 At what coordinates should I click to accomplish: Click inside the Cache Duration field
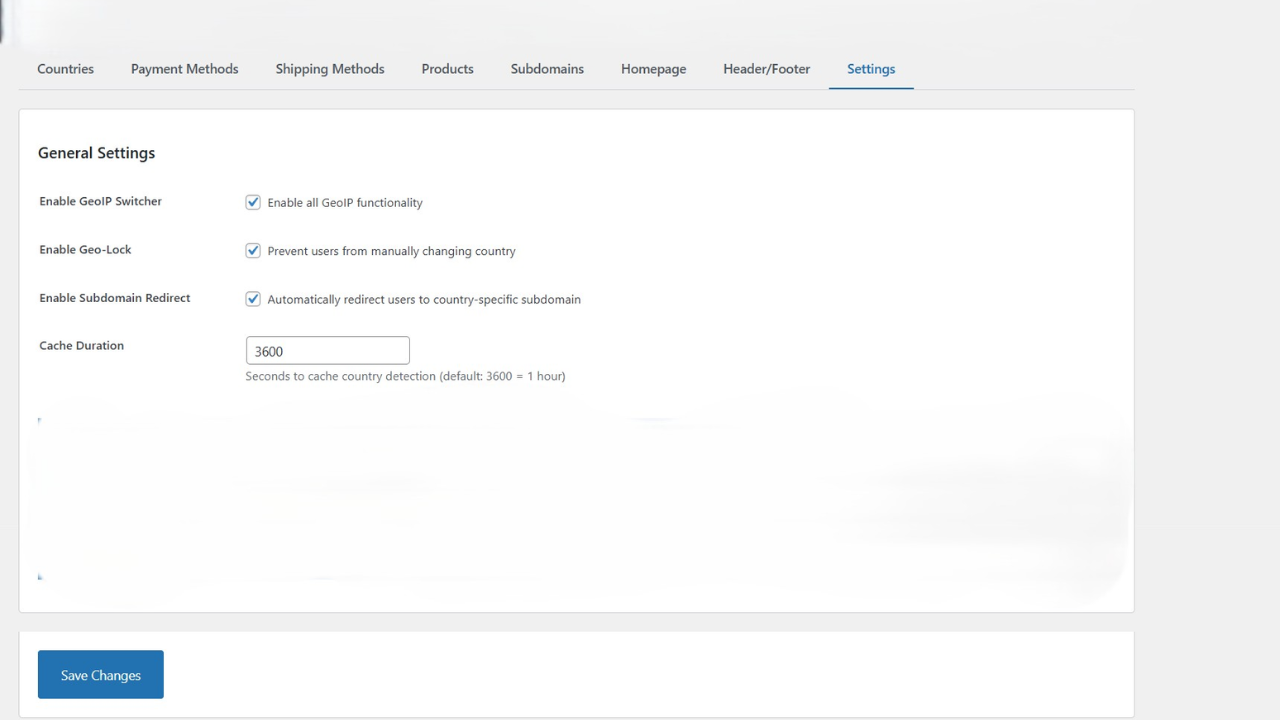(327, 350)
